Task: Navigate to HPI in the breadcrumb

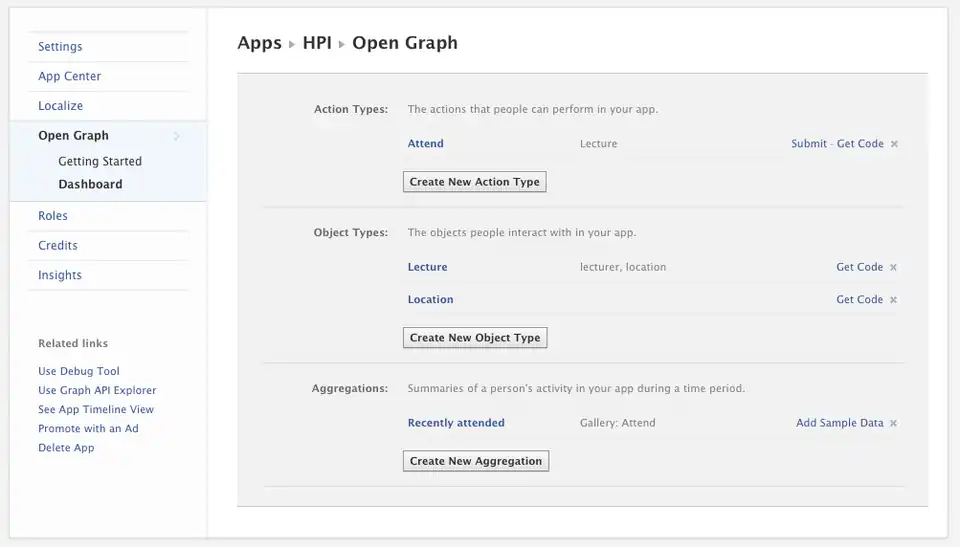Action: (317, 43)
